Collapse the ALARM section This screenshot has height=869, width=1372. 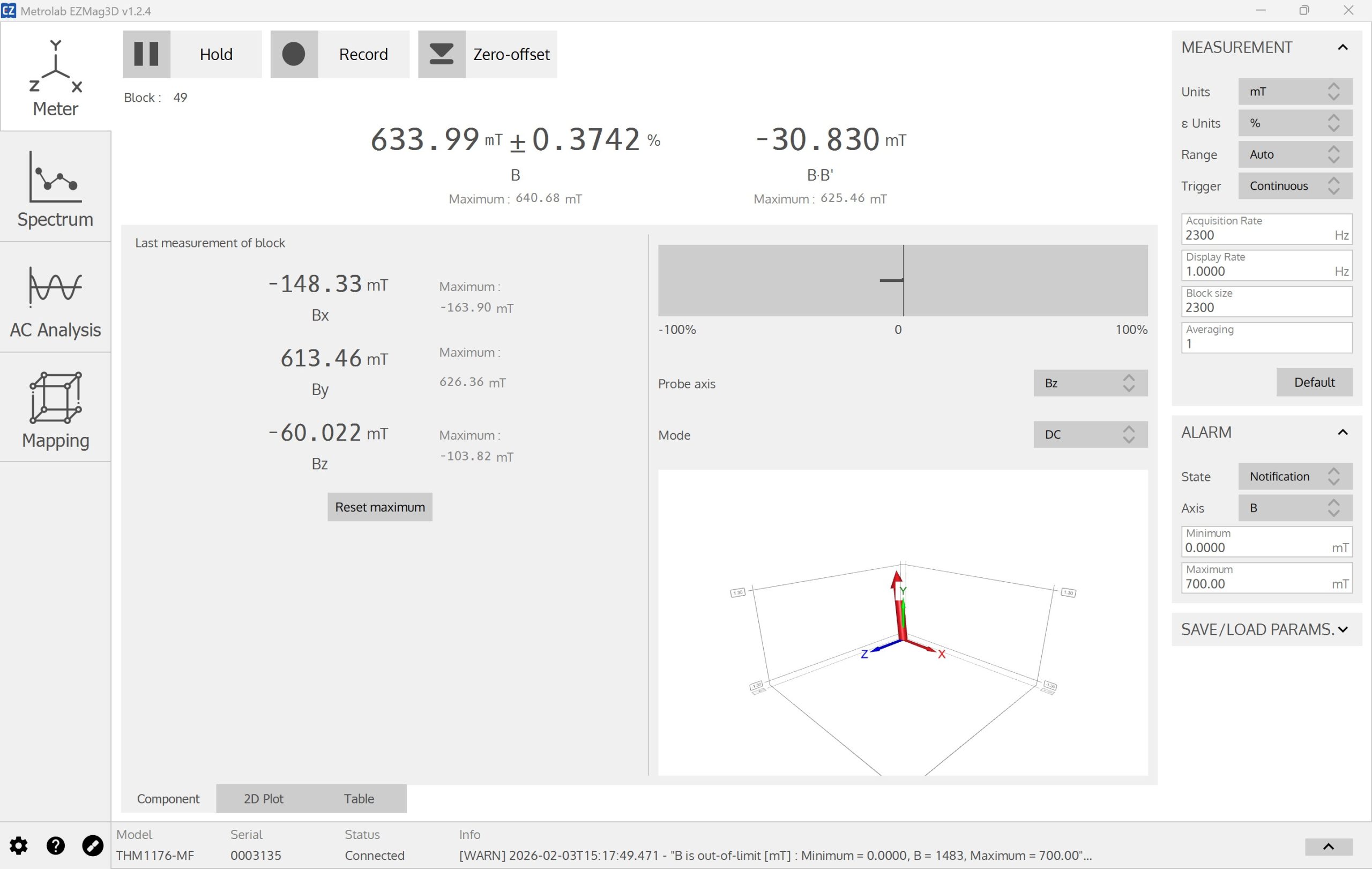(x=1343, y=432)
